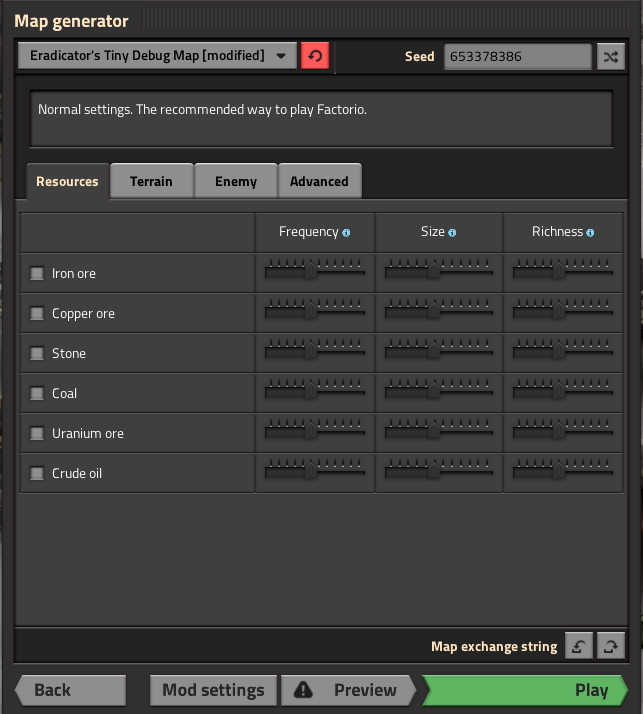Screen dimensions: 643x714
Task: Click the Uranium ore frequency slider
Action: coord(315,429)
